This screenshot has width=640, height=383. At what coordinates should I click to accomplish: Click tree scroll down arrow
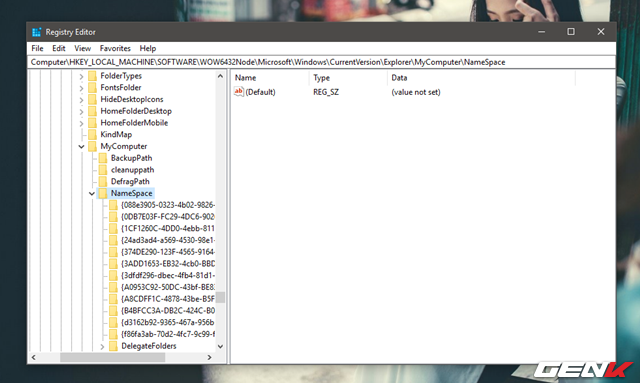point(220,346)
